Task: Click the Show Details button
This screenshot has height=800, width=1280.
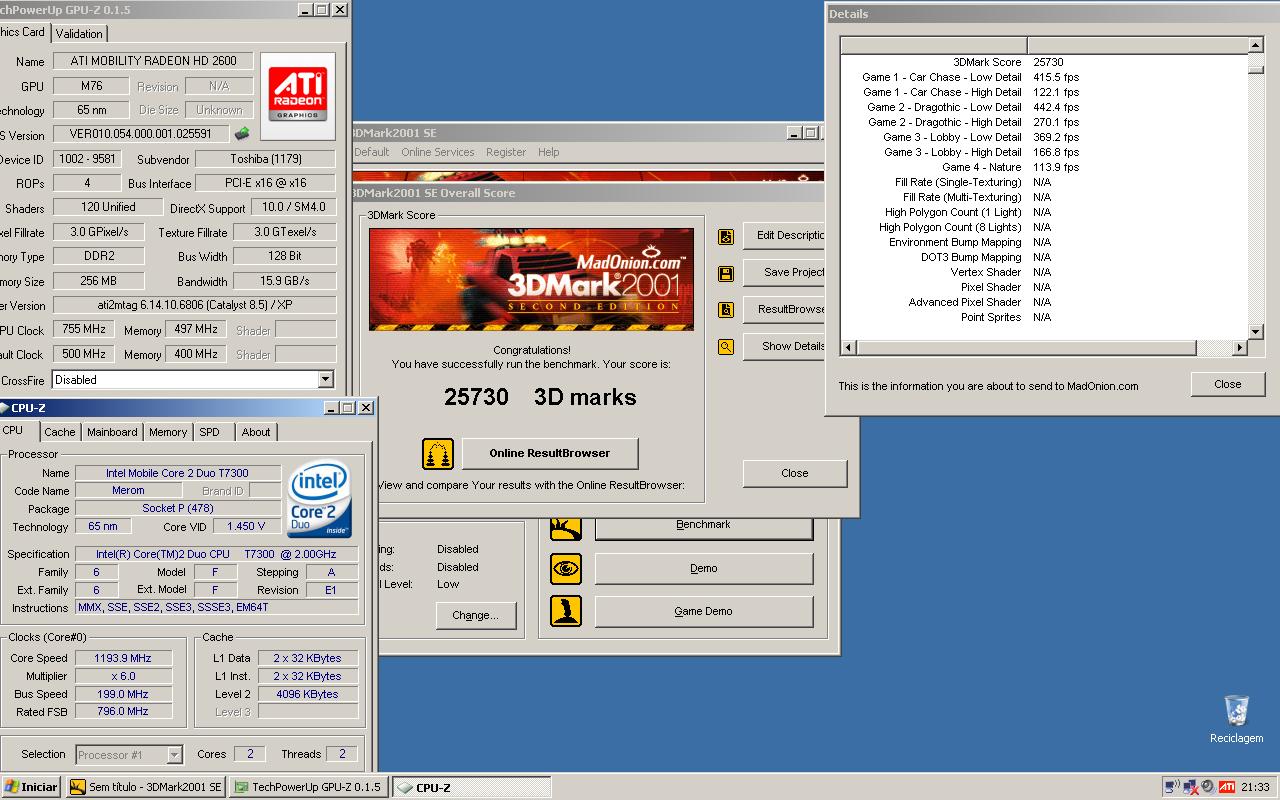Action: (784, 346)
